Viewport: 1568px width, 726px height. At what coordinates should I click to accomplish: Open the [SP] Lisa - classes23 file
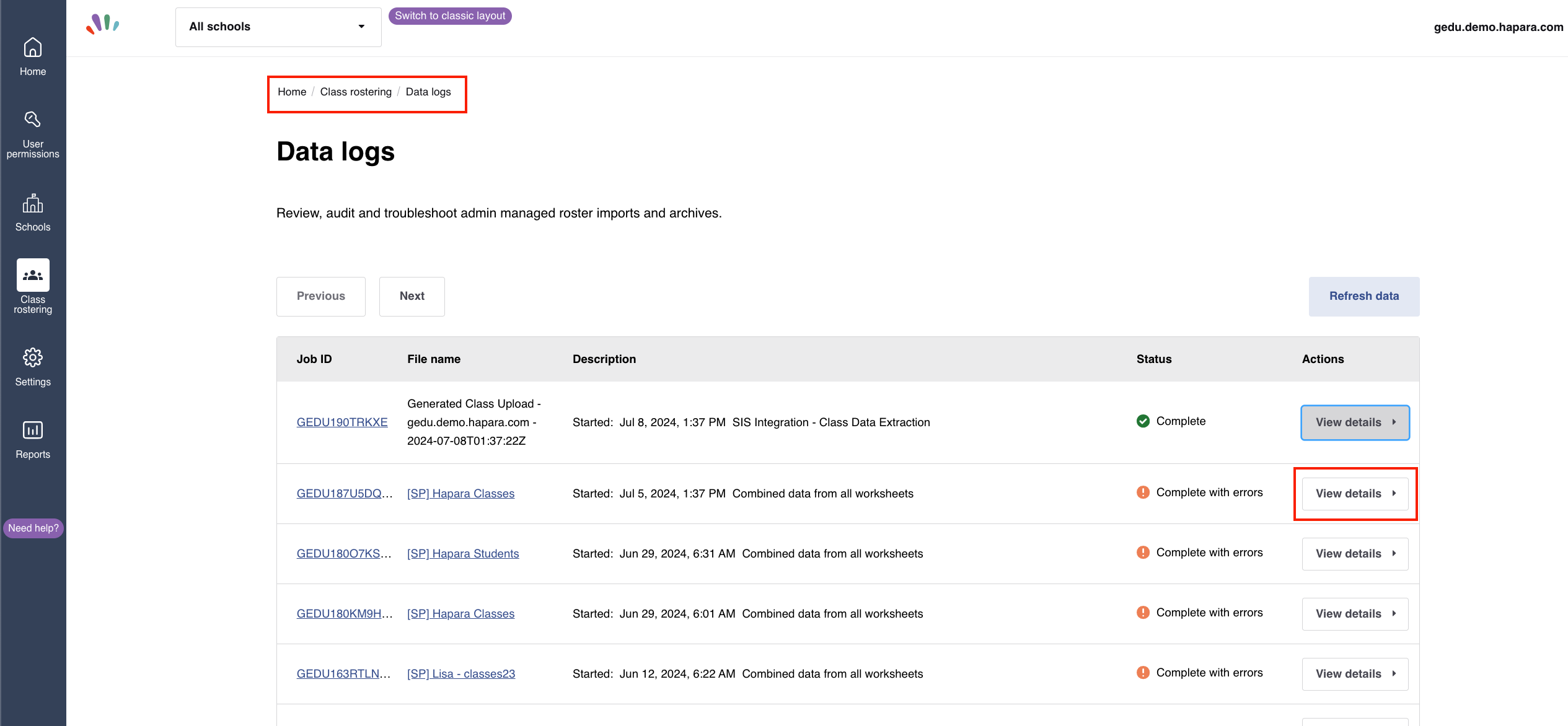click(461, 674)
